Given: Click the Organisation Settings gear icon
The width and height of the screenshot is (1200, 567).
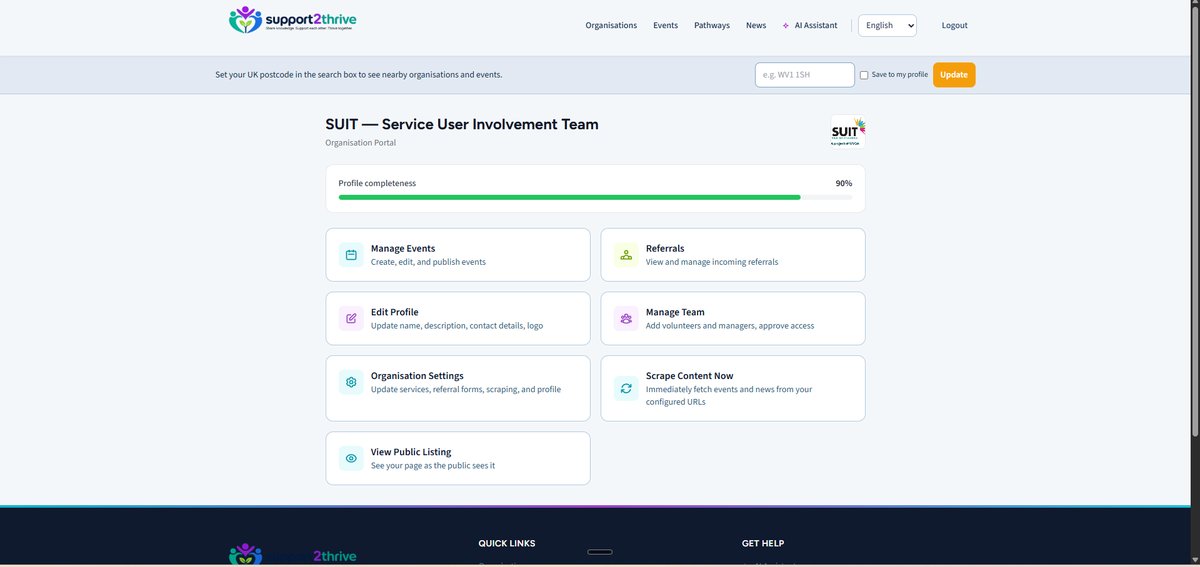Looking at the screenshot, I should (351, 382).
